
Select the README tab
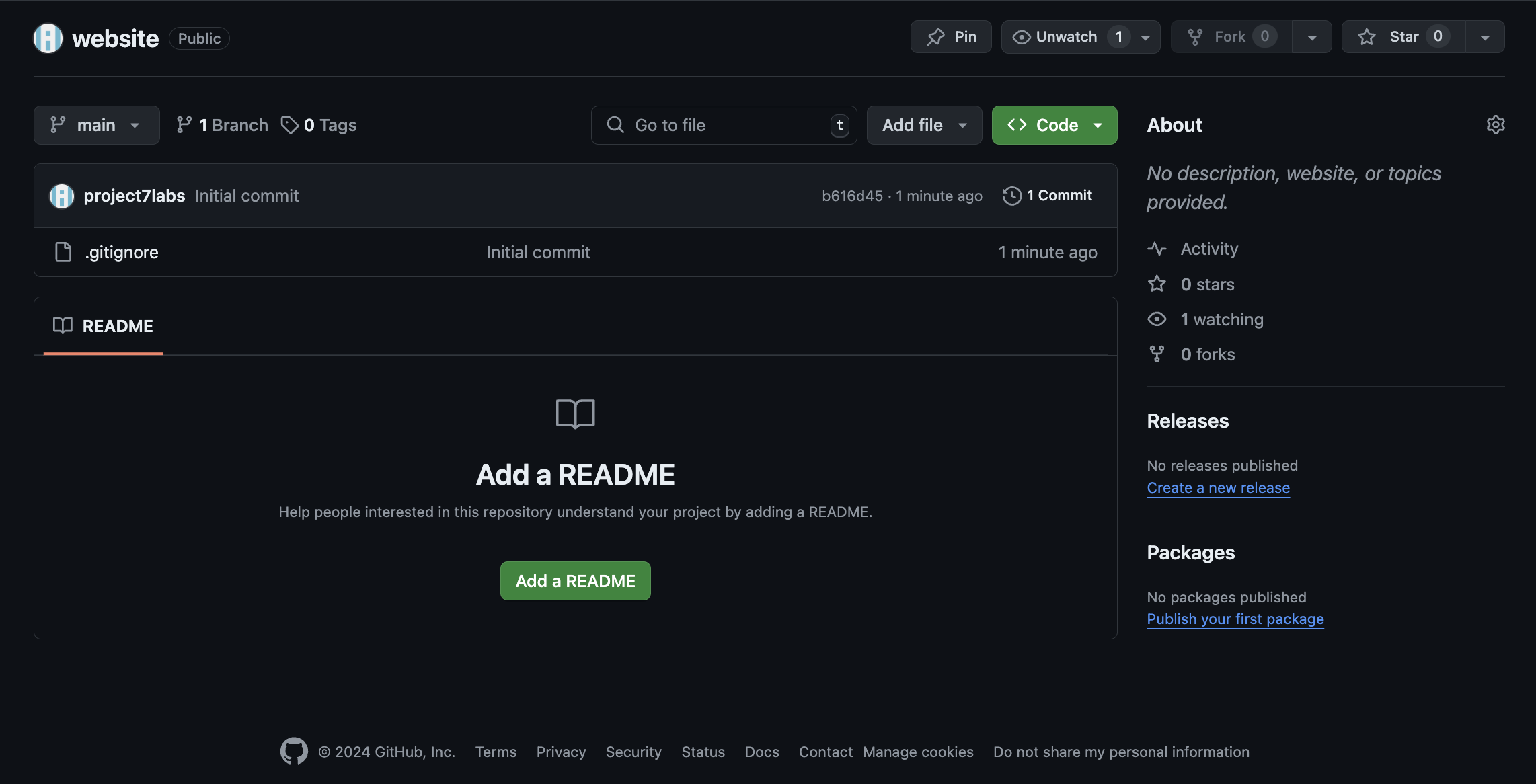[103, 326]
